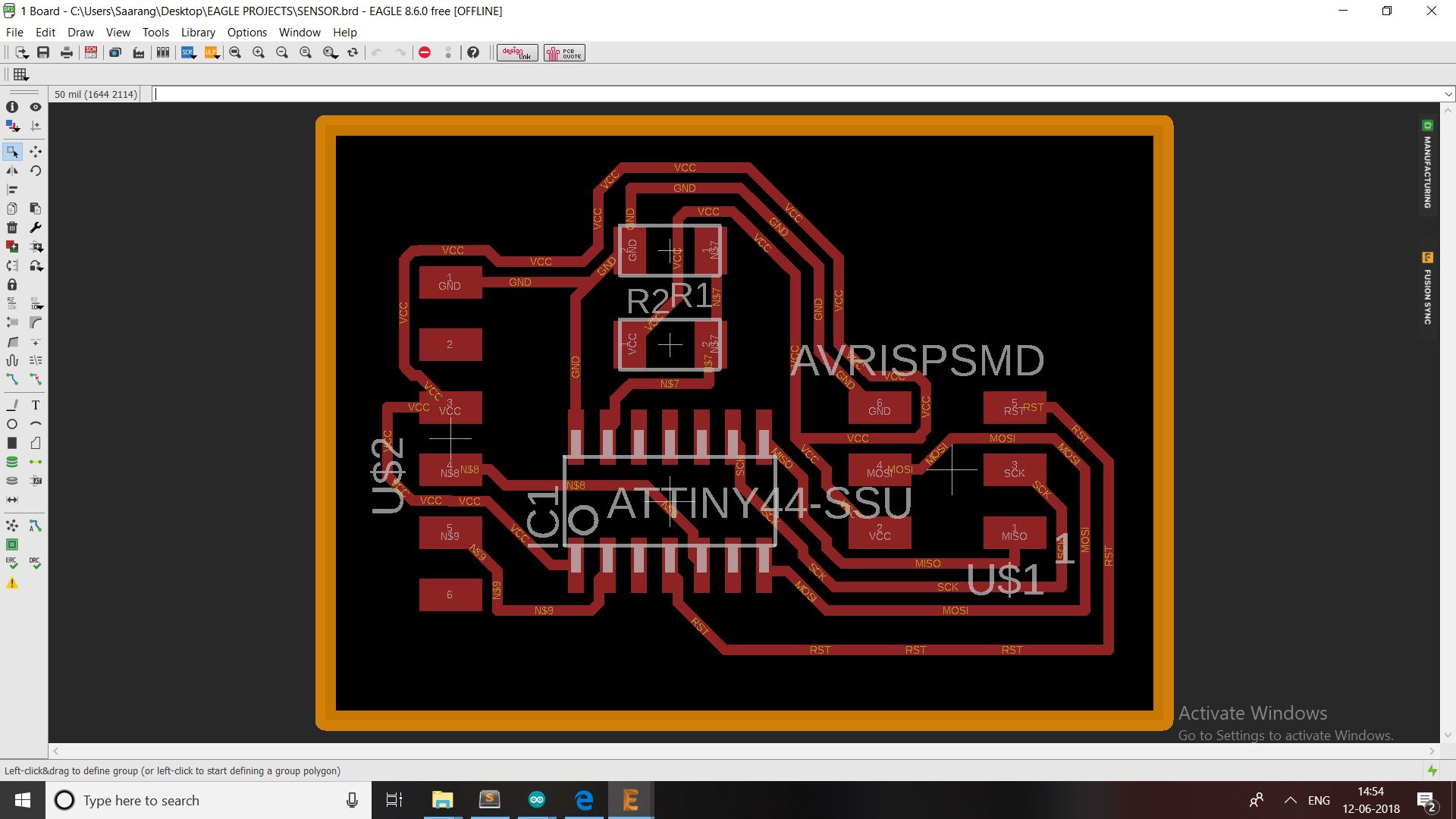Select the Circle drawing tool

click(12, 424)
